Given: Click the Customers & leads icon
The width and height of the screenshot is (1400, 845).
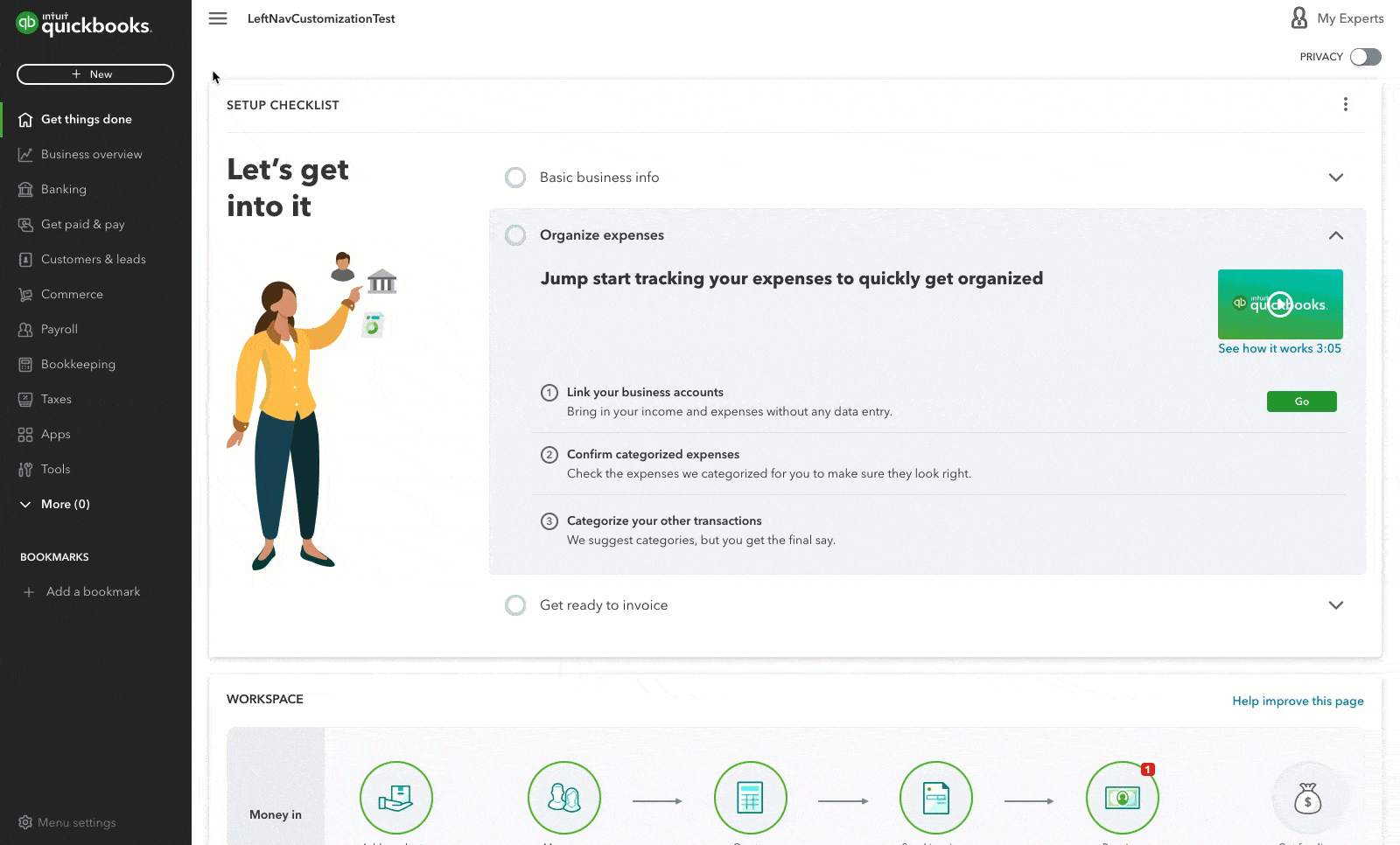Looking at the screenshot, I should (25, 260).
